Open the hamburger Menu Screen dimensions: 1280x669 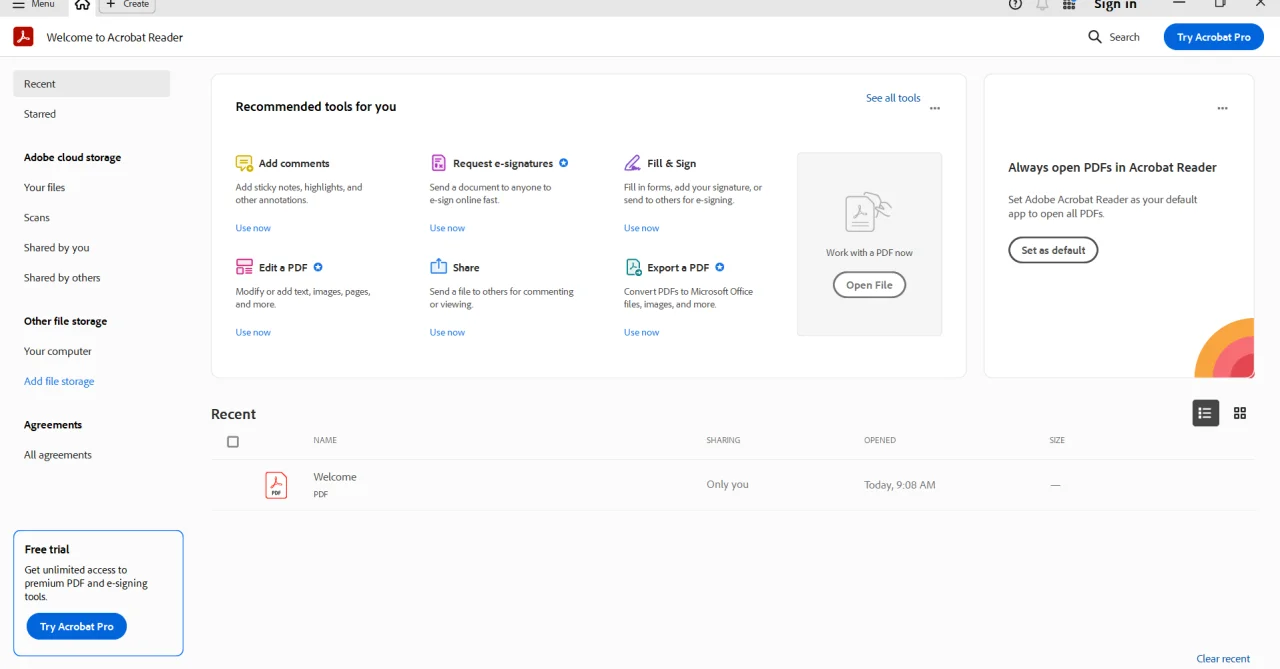[33, 5]
